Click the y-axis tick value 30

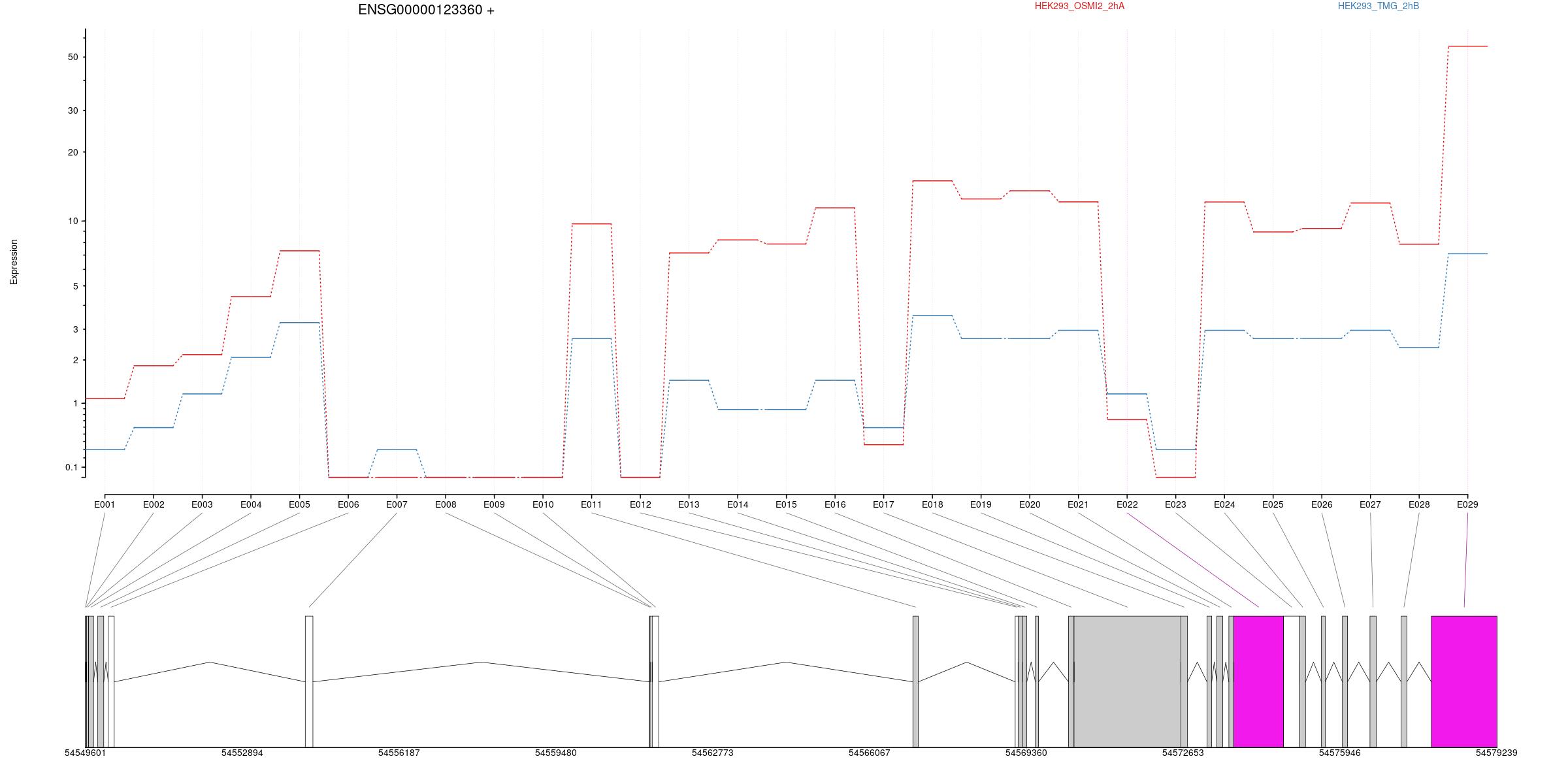tap(73, 110)
